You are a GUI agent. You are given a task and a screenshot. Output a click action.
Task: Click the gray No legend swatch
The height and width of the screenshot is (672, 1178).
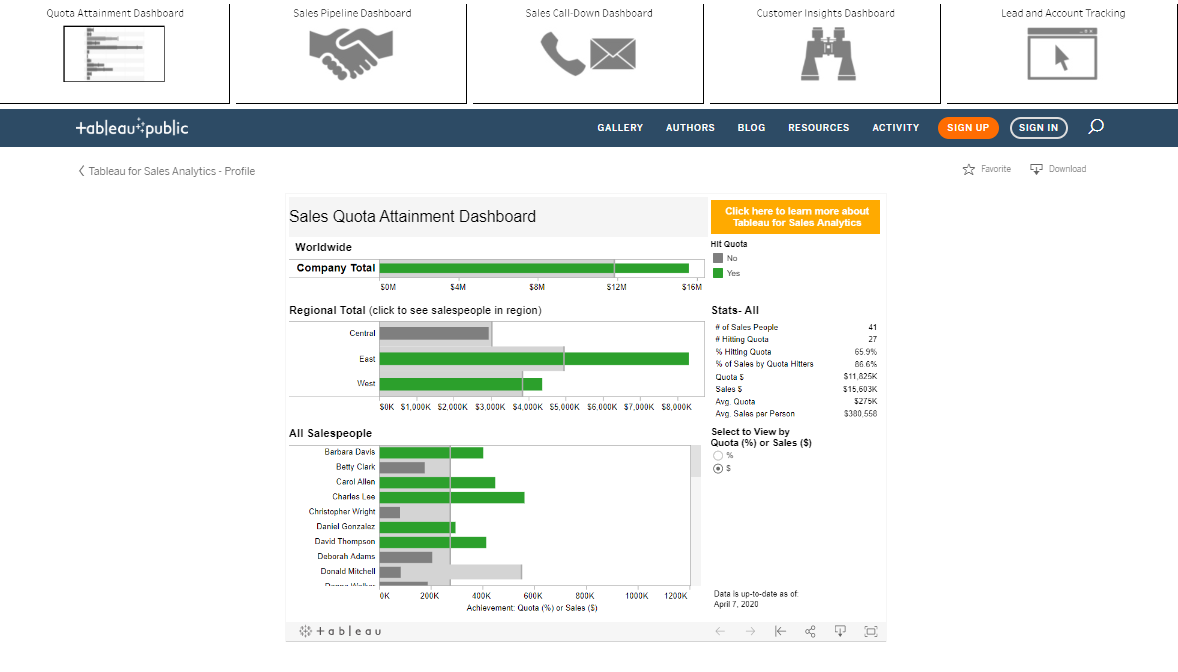(718, 258)
